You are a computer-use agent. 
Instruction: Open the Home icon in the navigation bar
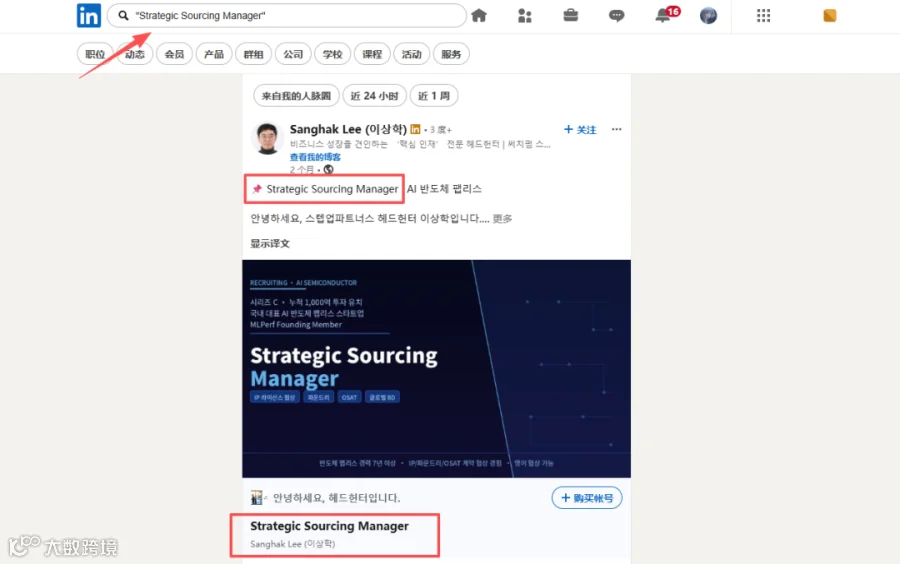pos(479,15)
